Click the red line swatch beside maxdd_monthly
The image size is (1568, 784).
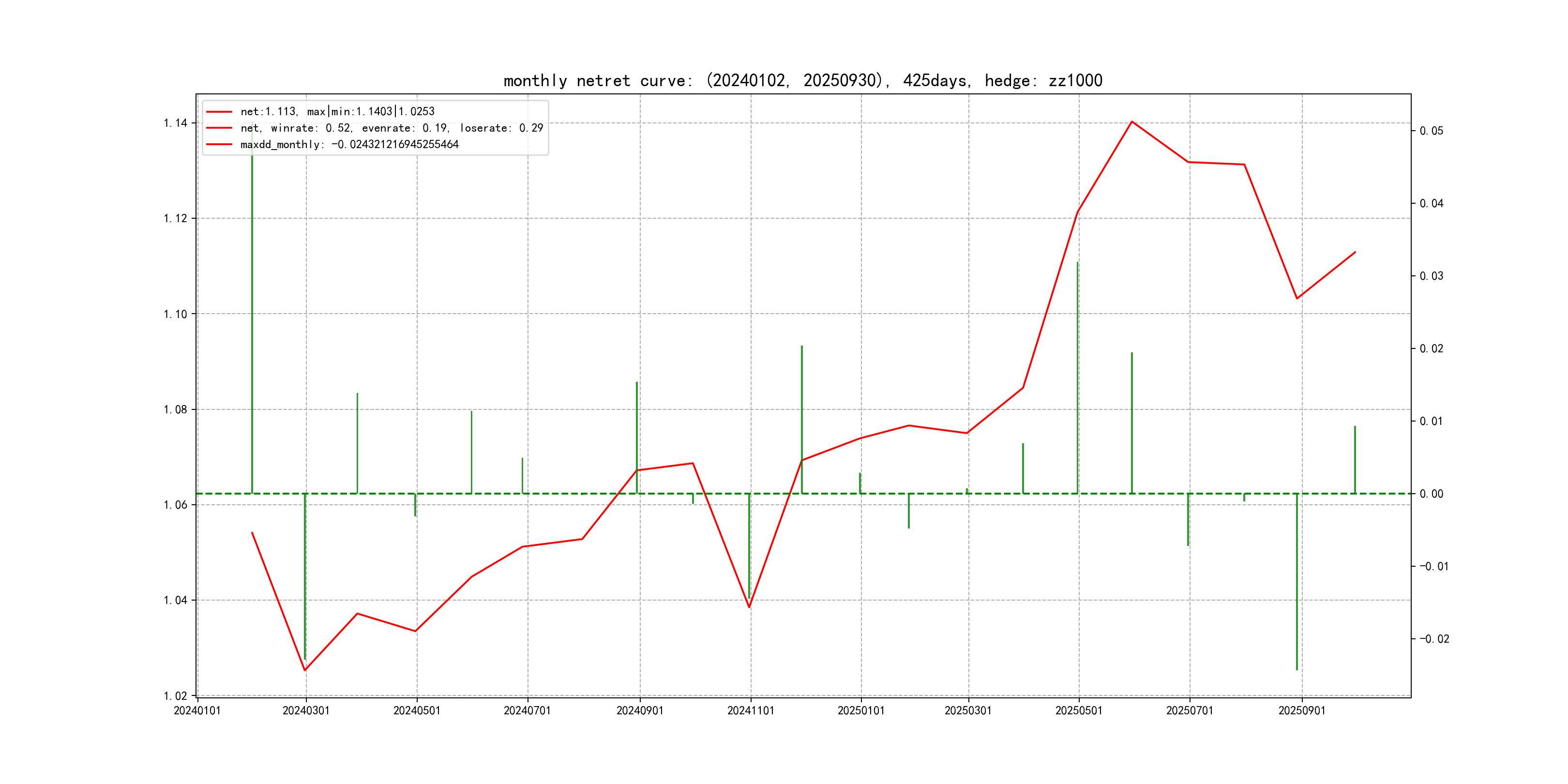pyautogui.click(x=219, y=144)
